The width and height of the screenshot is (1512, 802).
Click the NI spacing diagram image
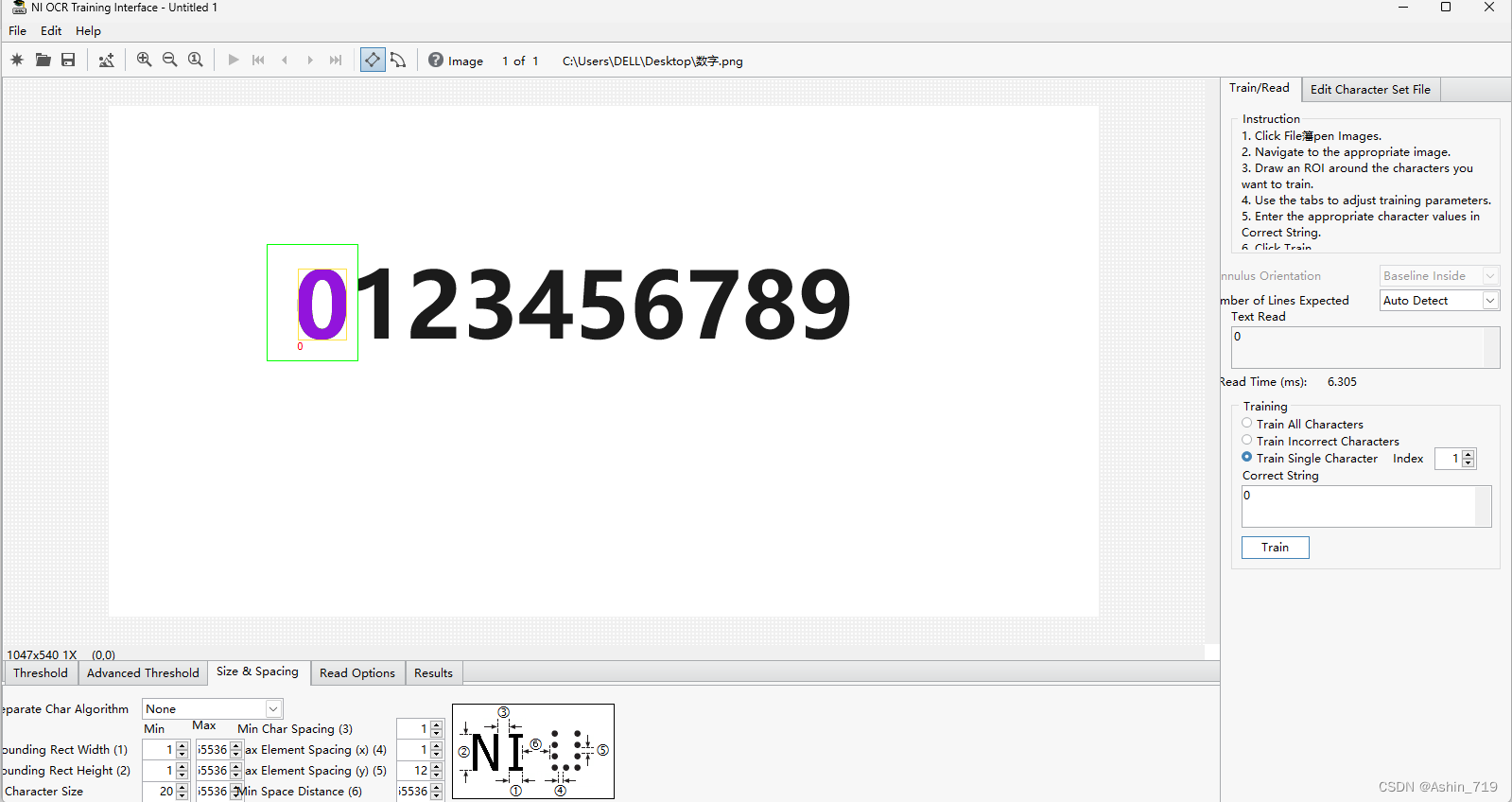[533, 751]
